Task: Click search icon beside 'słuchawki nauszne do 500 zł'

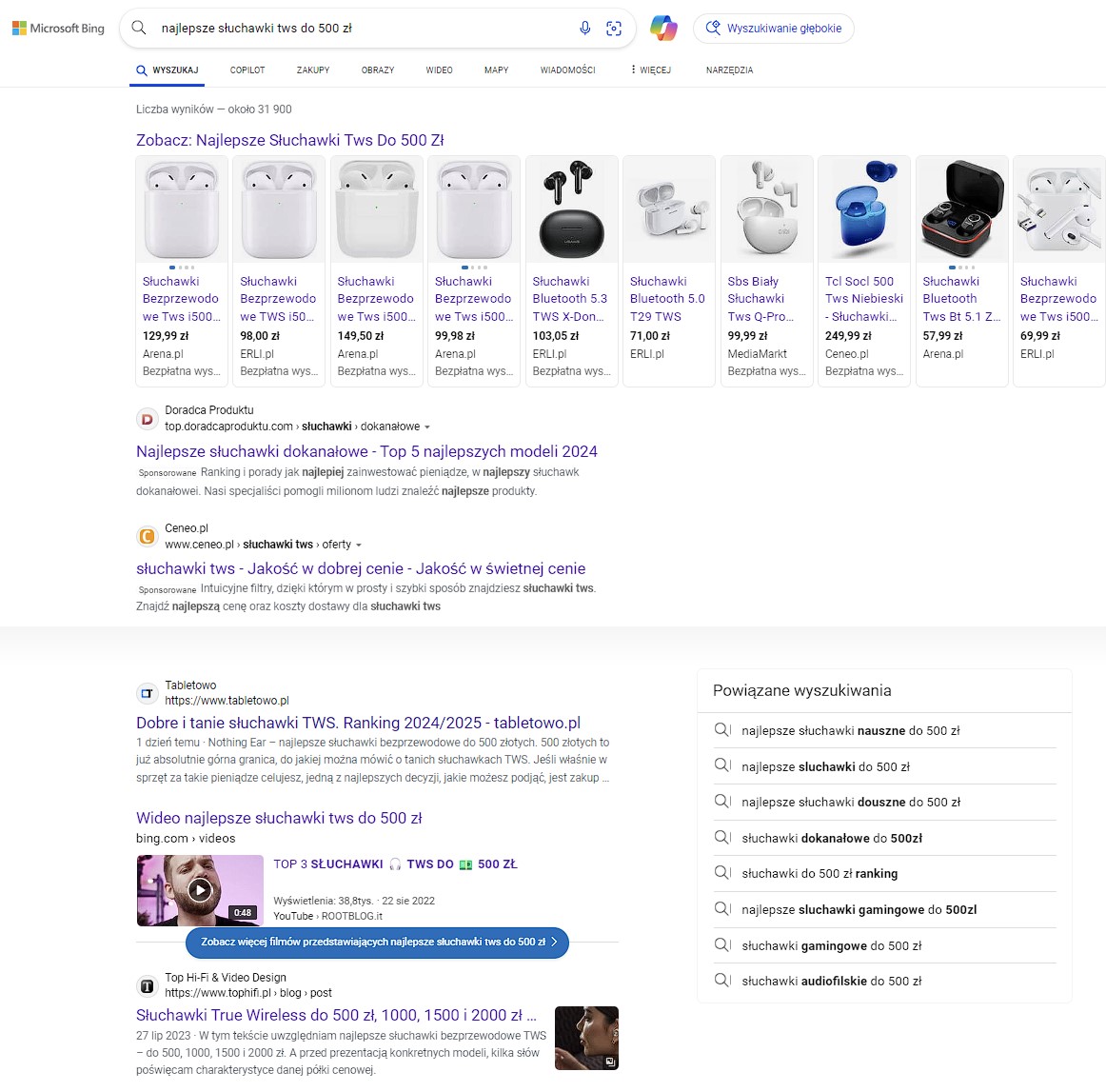Action: pos(722,730)
